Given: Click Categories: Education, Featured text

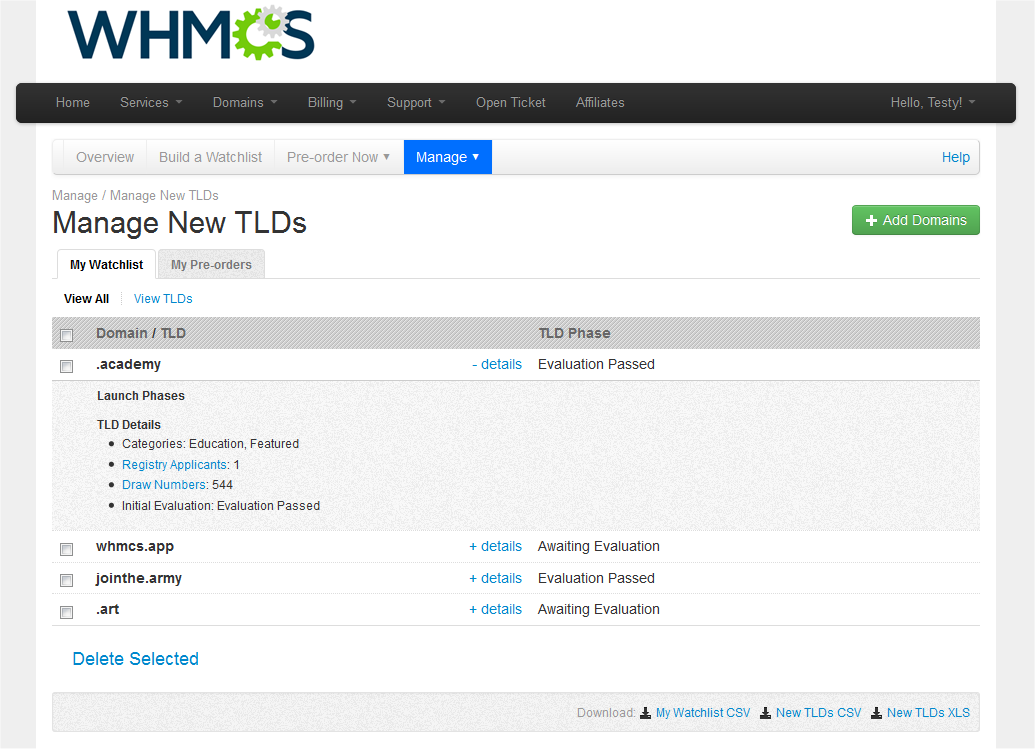Looking at the screenshot, I should [211, 444].
